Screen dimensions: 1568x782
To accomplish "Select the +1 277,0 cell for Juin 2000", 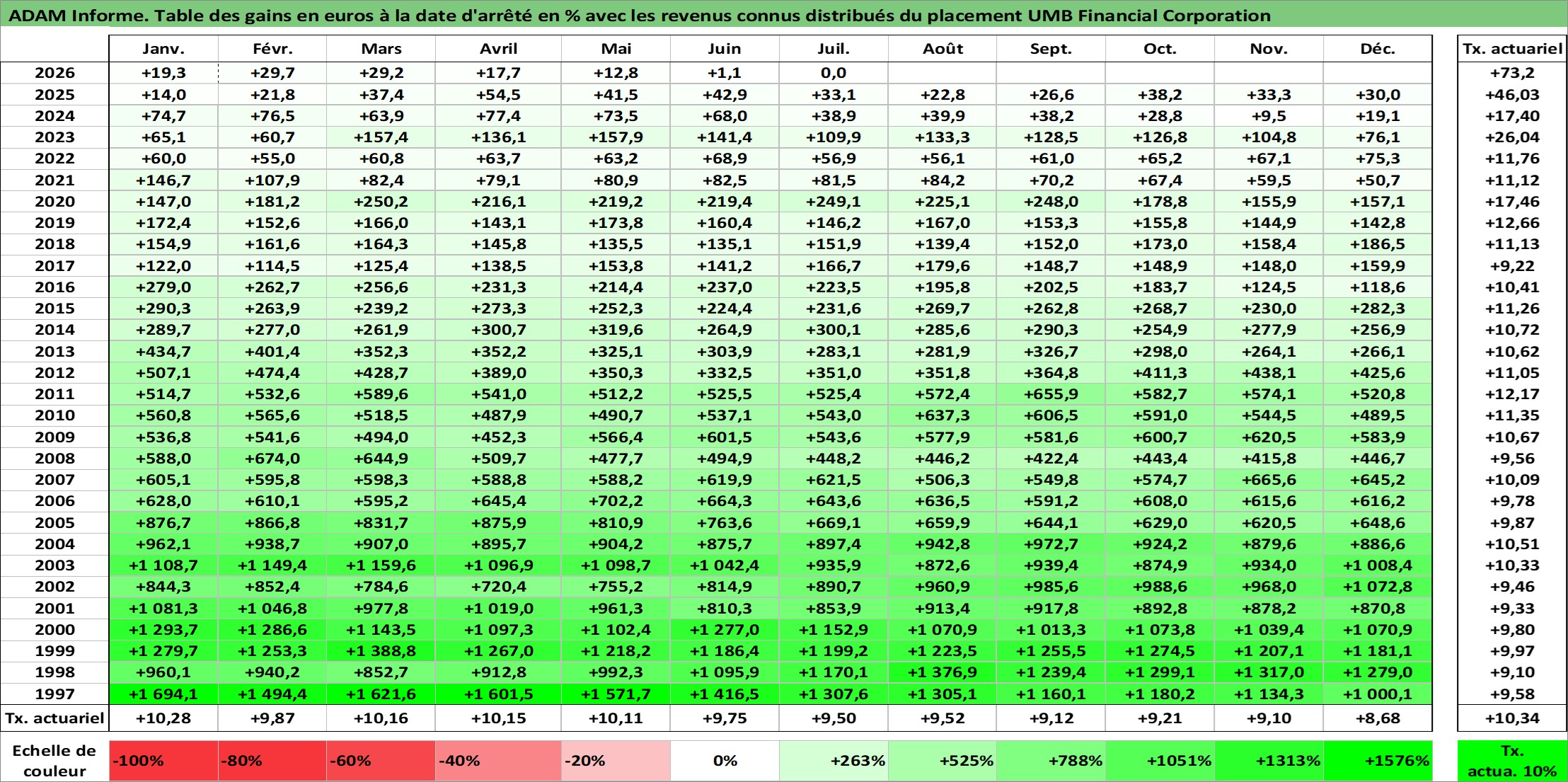I will tap(725, 630).
